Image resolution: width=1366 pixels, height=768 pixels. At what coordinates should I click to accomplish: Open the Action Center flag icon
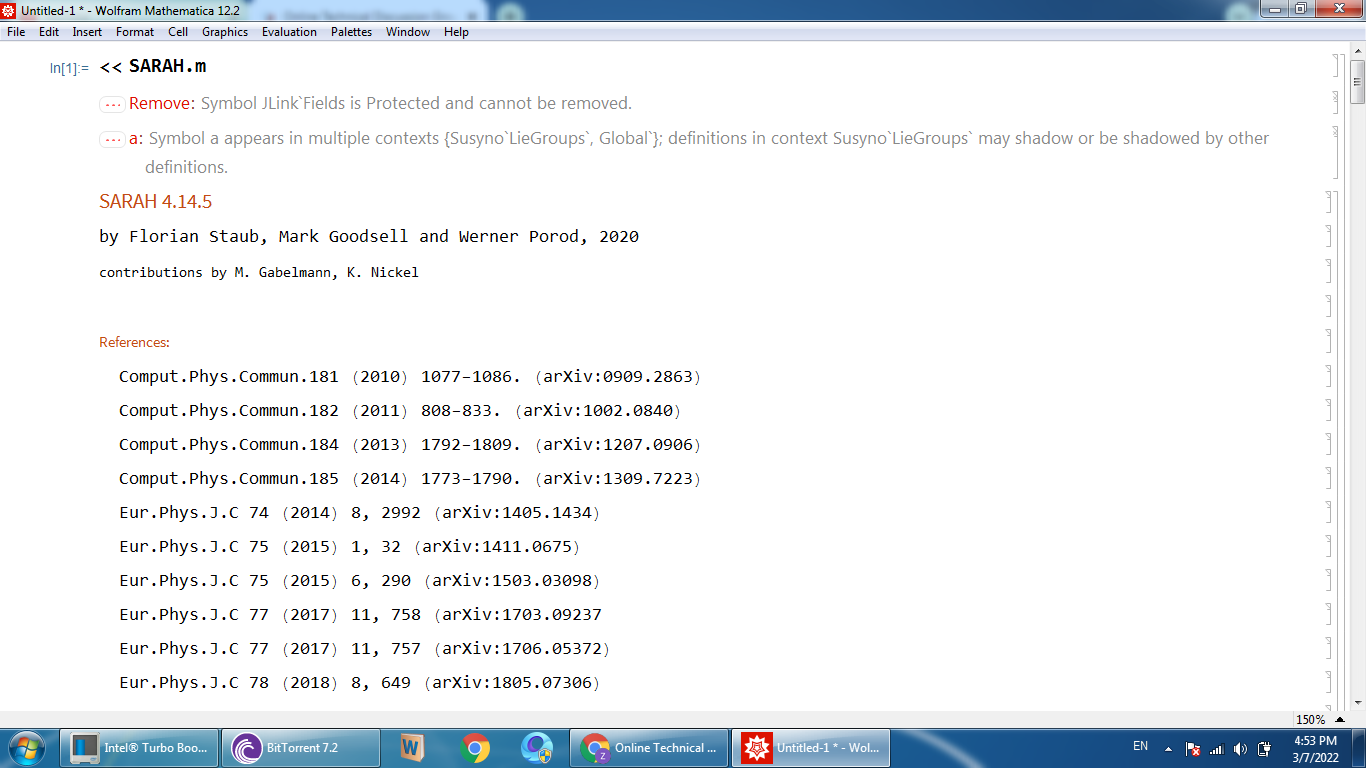[1192, 748]
